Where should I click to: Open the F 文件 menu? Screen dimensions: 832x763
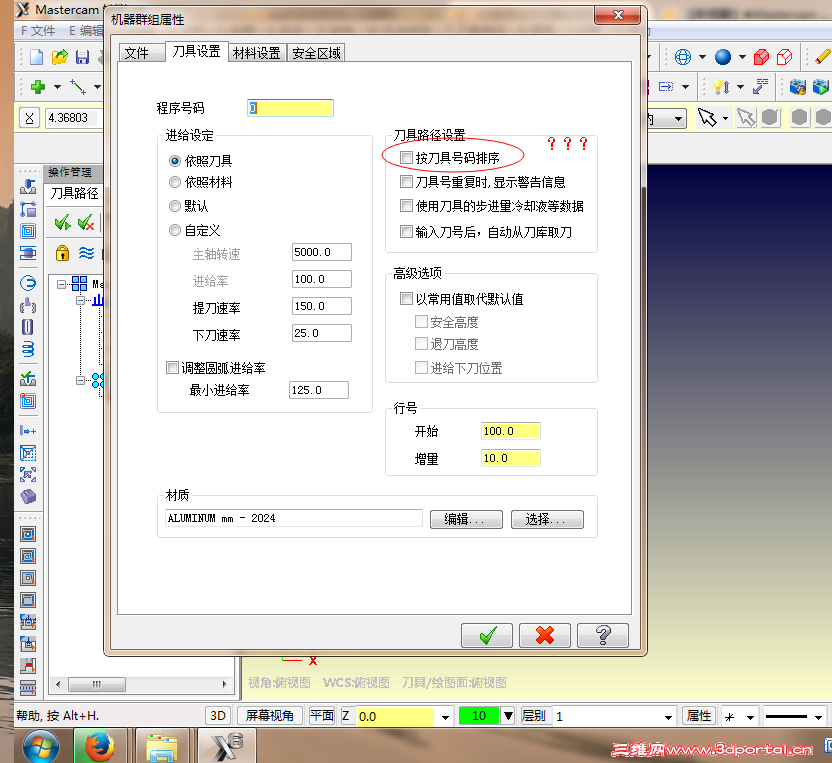tap(38, 31)
